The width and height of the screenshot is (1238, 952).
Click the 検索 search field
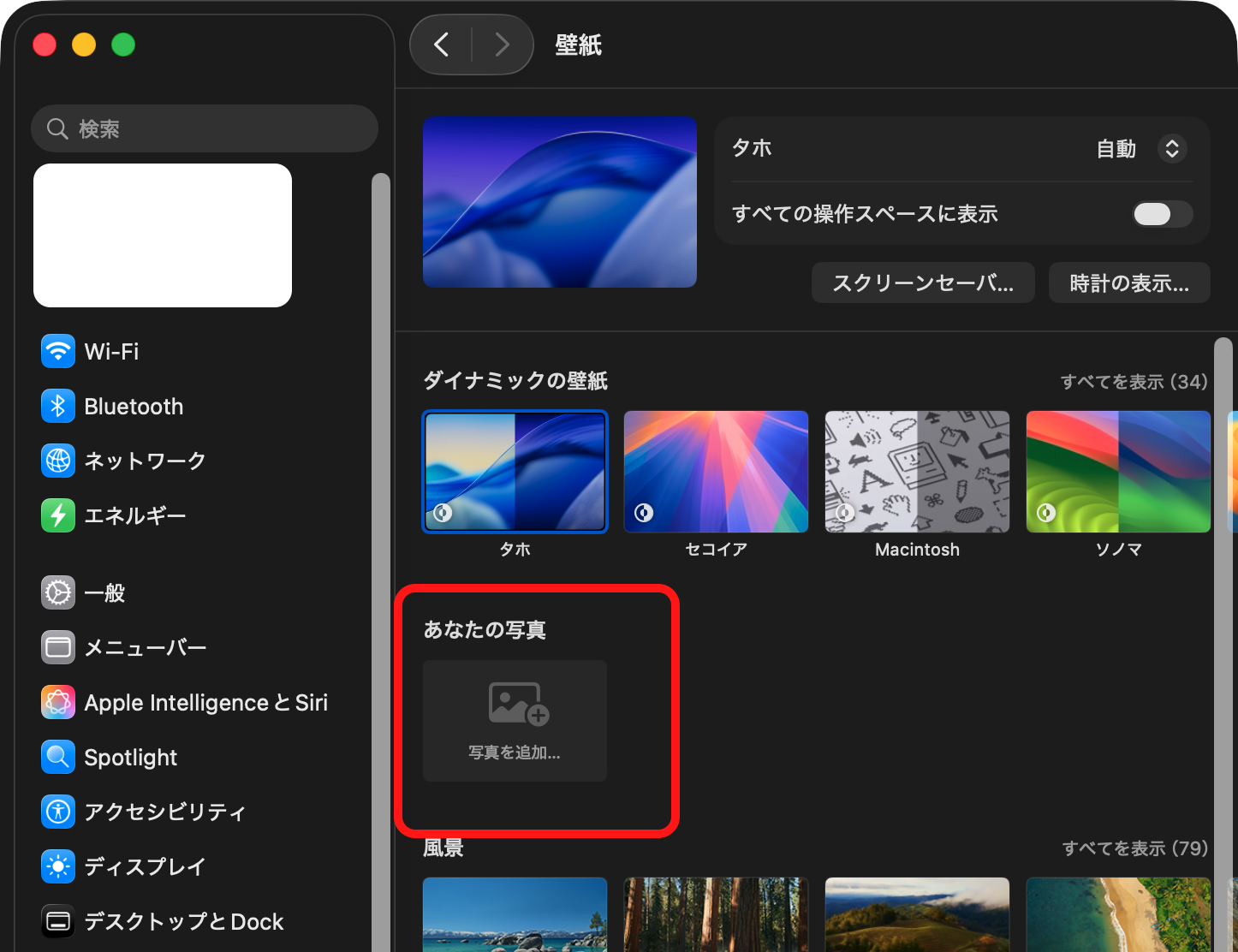pyautogui.click(x=205, y=128)
